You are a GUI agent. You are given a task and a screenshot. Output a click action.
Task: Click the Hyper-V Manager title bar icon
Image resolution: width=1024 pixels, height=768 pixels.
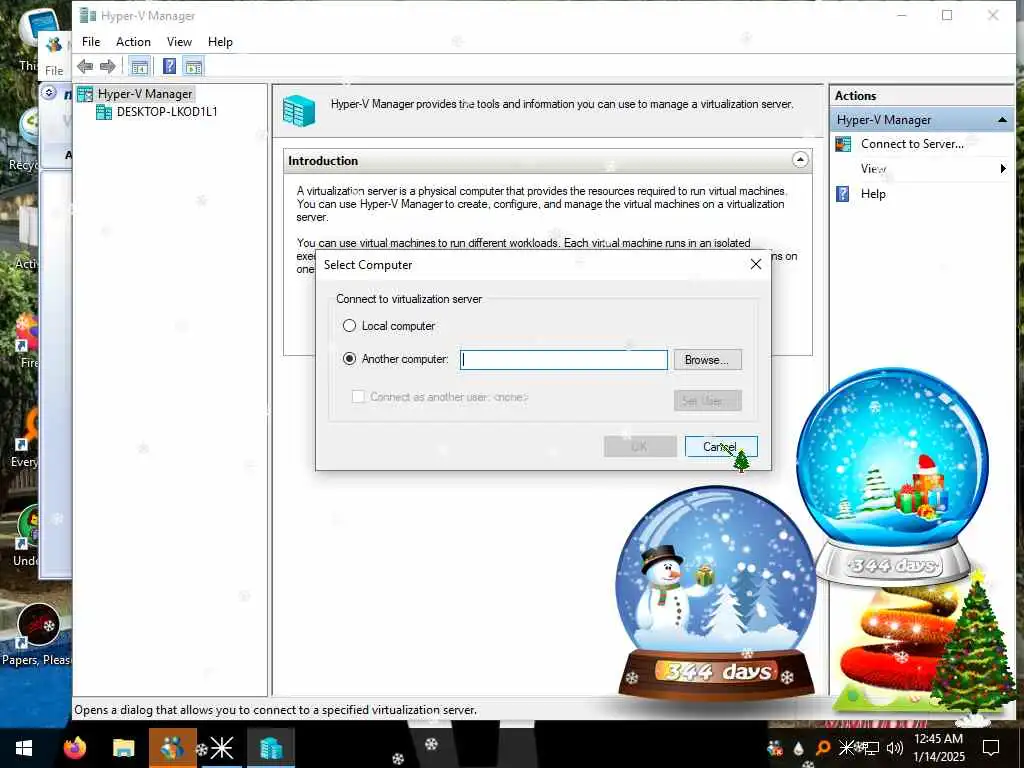click(x=88, y=15)
